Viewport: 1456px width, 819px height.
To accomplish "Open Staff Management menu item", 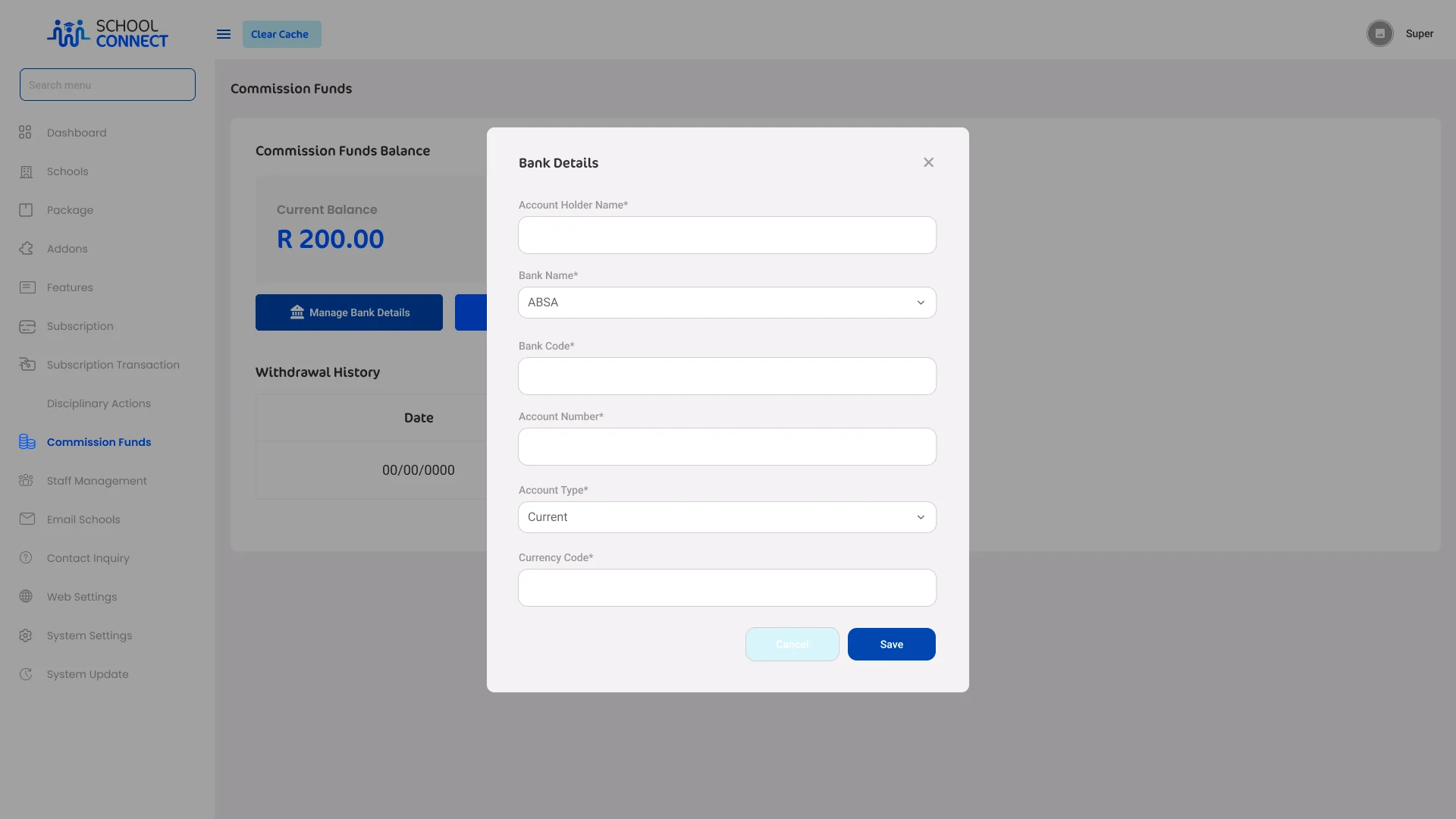I will 97,481.
